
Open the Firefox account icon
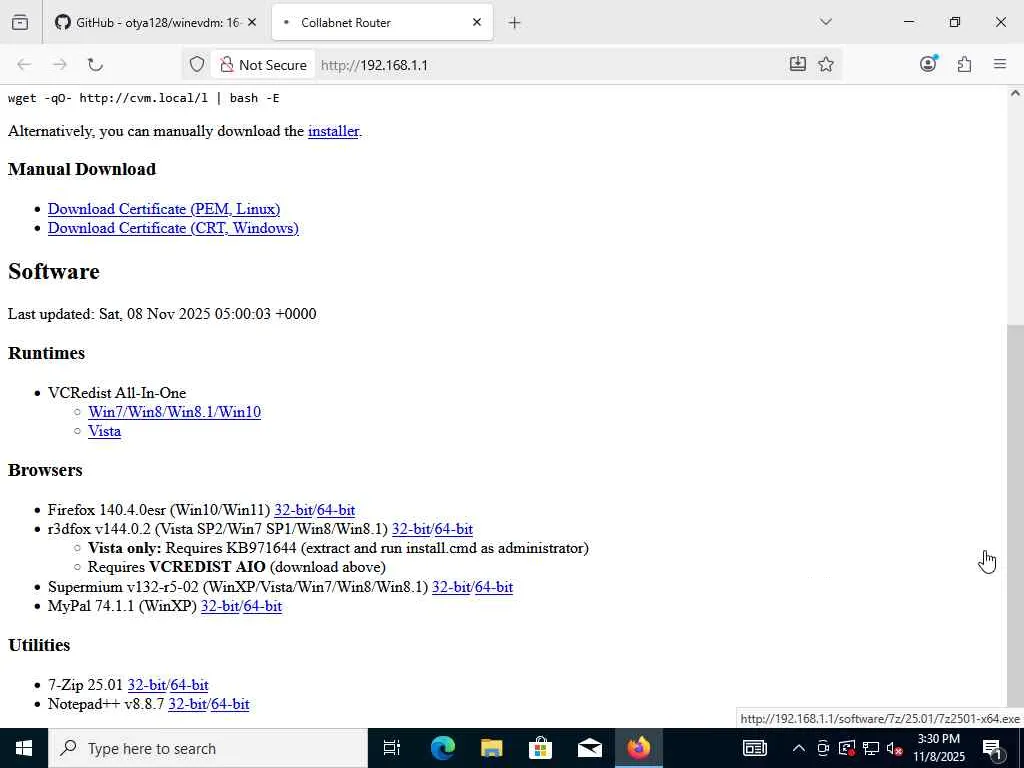click(x=928, y=64)
